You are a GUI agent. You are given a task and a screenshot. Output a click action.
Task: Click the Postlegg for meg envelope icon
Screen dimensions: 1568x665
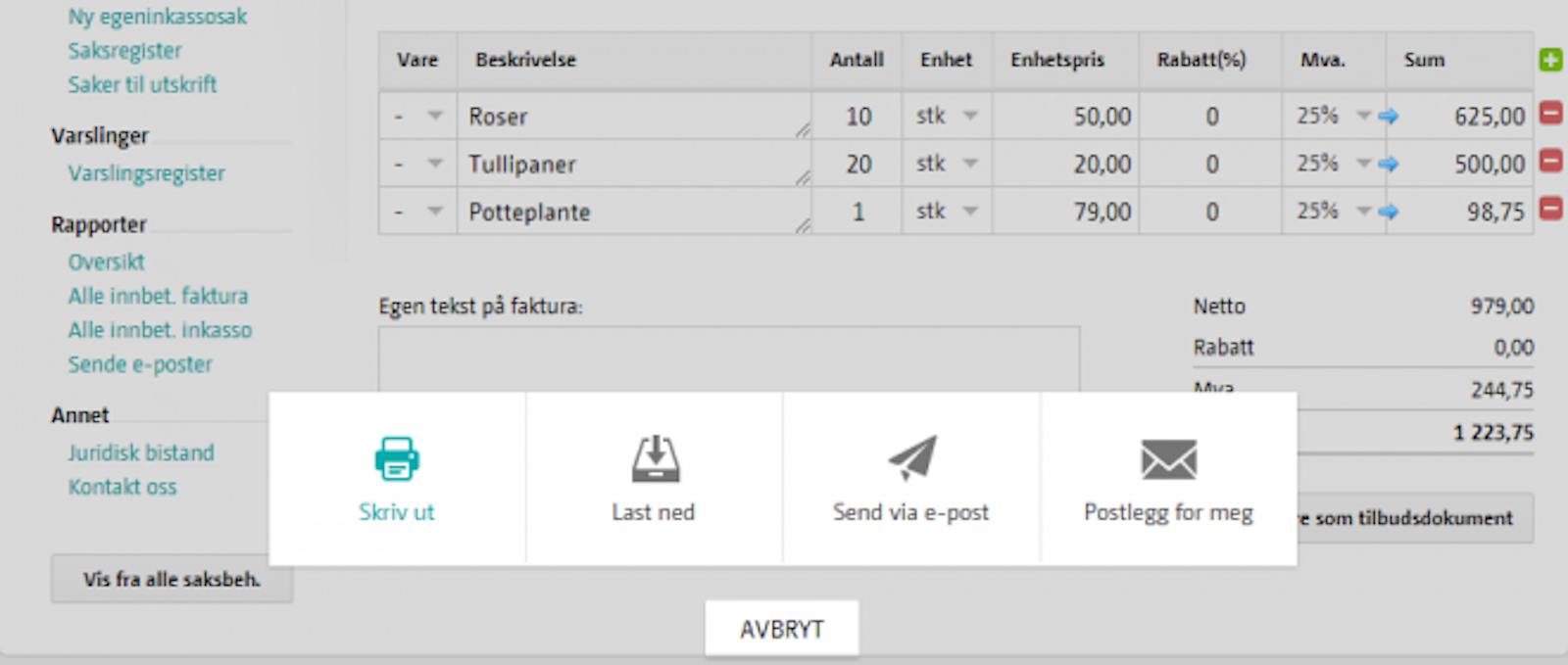1168,459
